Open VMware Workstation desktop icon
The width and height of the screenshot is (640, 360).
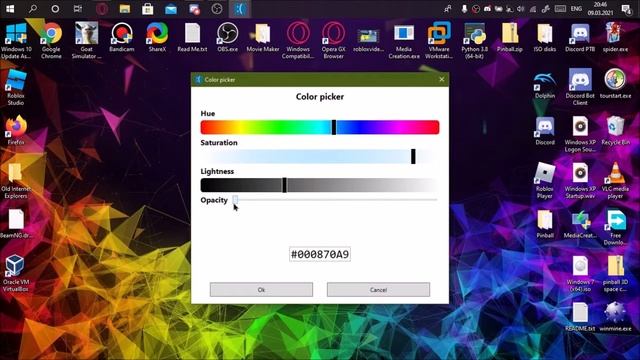[x=439, y=41]
